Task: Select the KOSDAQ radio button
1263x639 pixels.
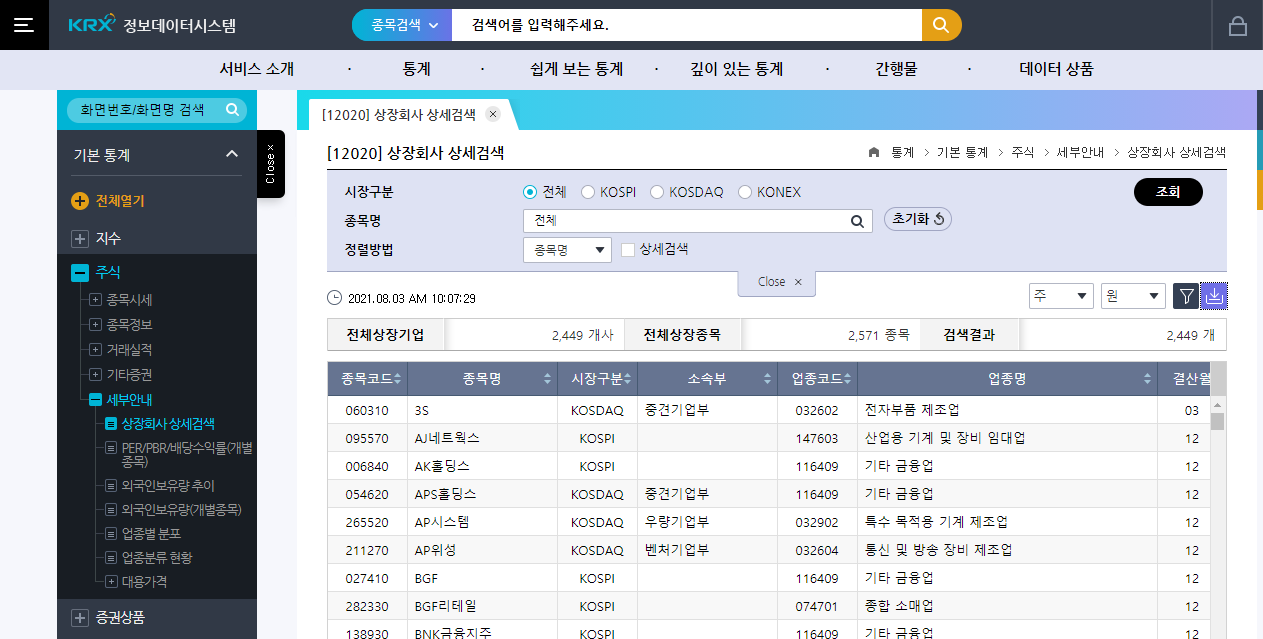Action: click(x=657, y=192)
